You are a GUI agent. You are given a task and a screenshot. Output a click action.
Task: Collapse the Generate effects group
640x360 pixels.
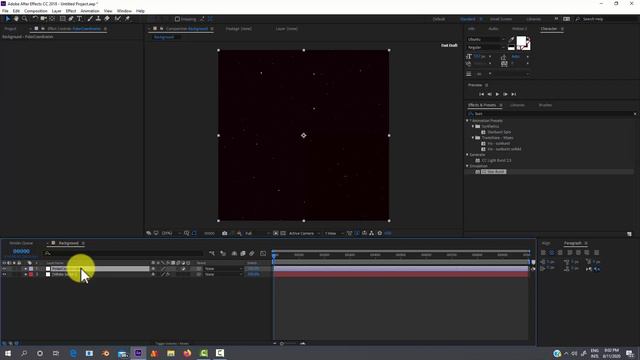point(467,155)
